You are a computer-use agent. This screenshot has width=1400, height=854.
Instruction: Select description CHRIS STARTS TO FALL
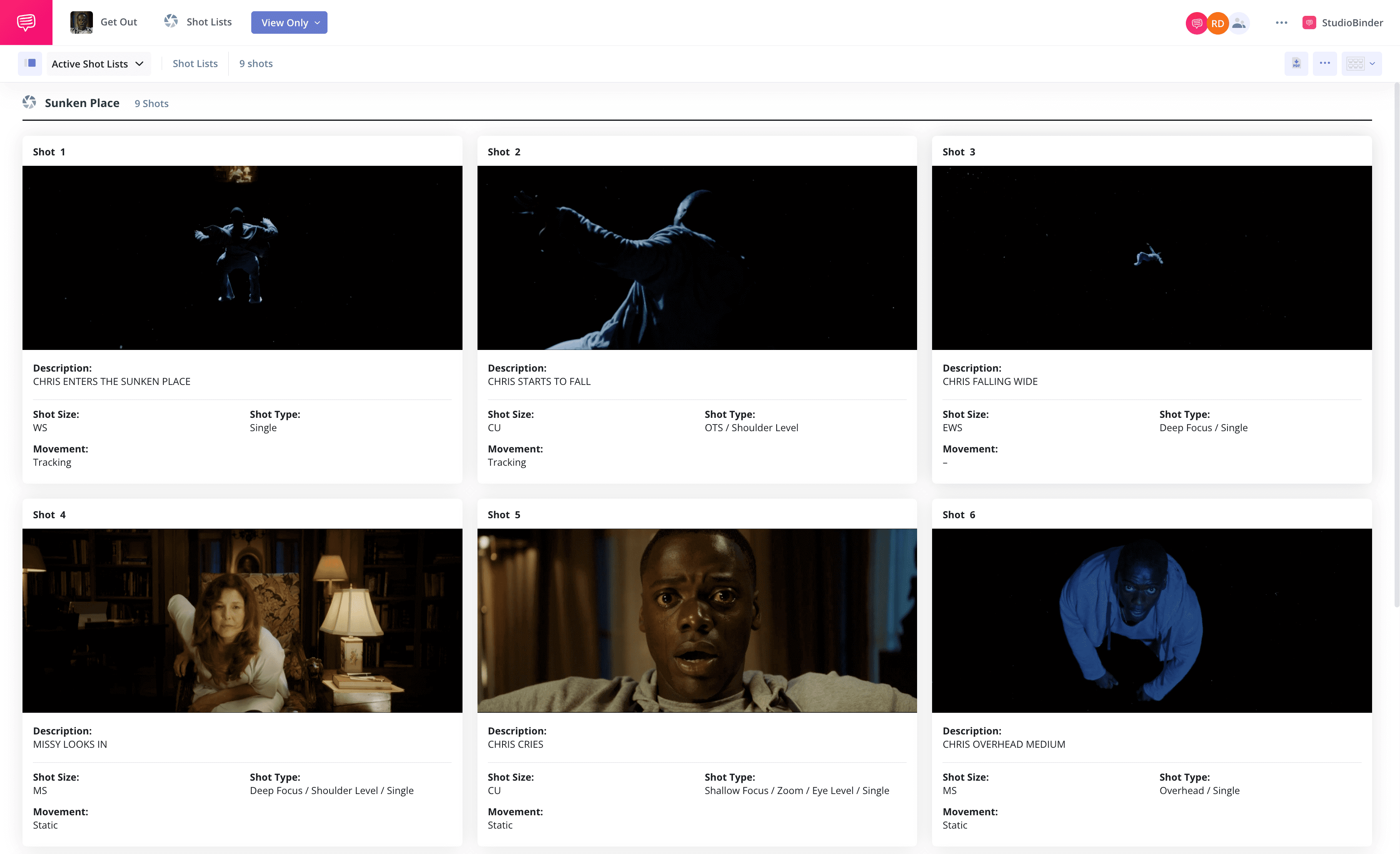tap(539, 381)
